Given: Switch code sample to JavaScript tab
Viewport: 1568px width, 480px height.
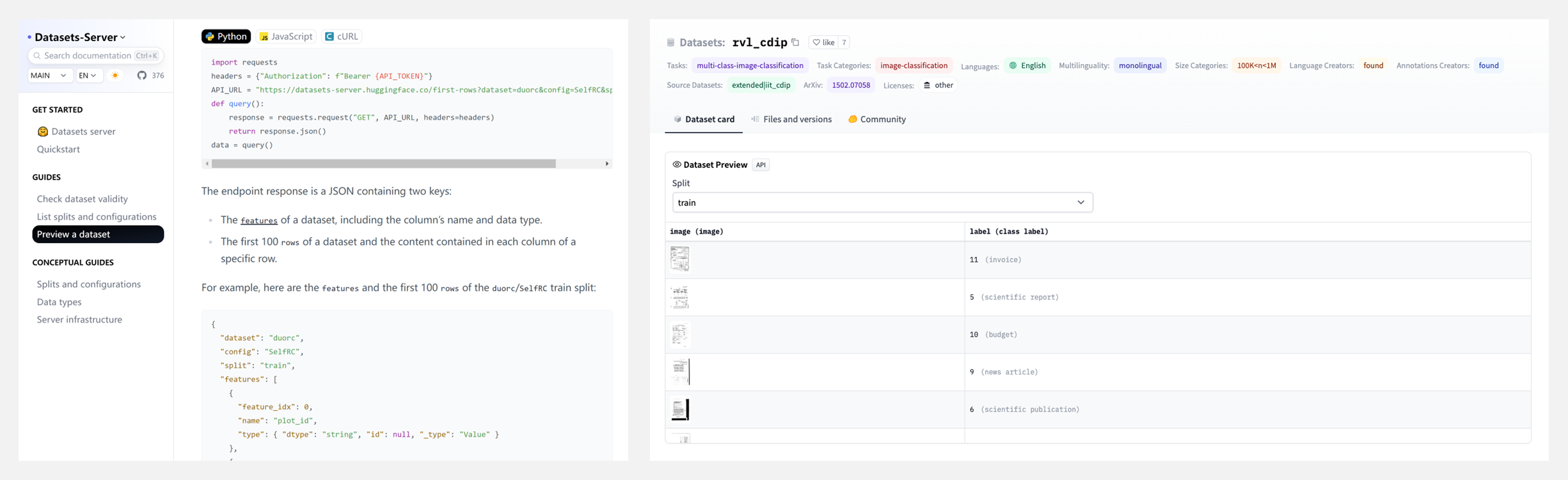Looking at the screenshot, I should tap(286, 36).
